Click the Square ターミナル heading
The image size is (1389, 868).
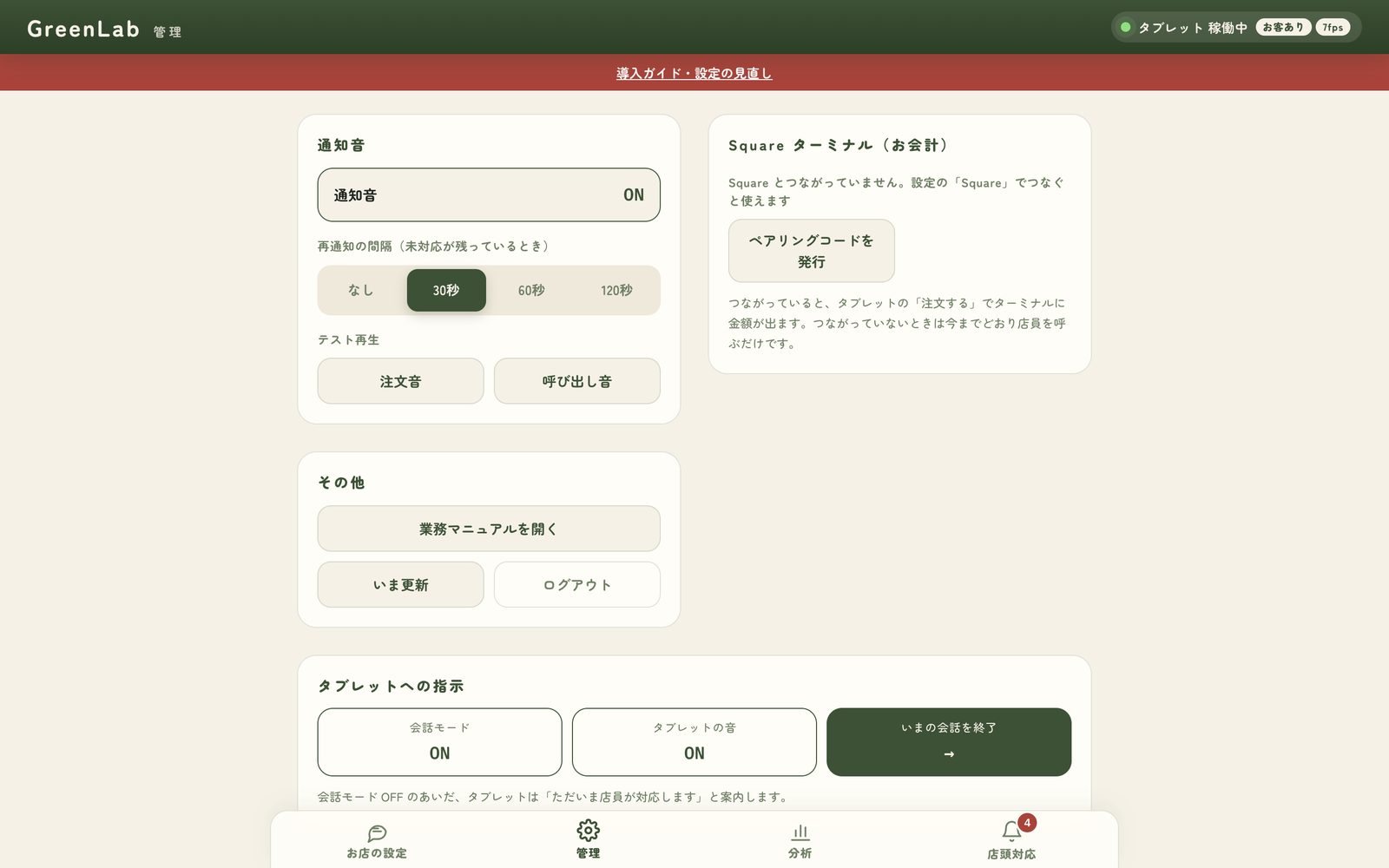(x=839, y=145)
